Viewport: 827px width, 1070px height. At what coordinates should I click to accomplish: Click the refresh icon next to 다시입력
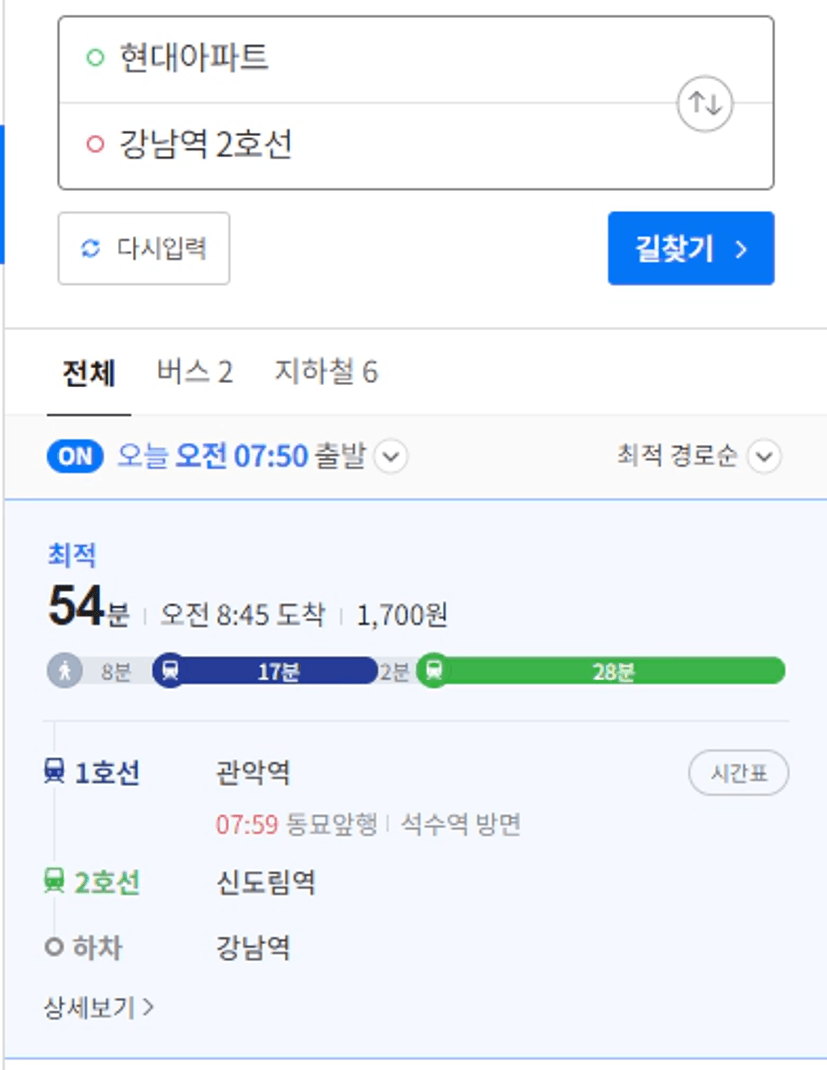pos(91,248)
